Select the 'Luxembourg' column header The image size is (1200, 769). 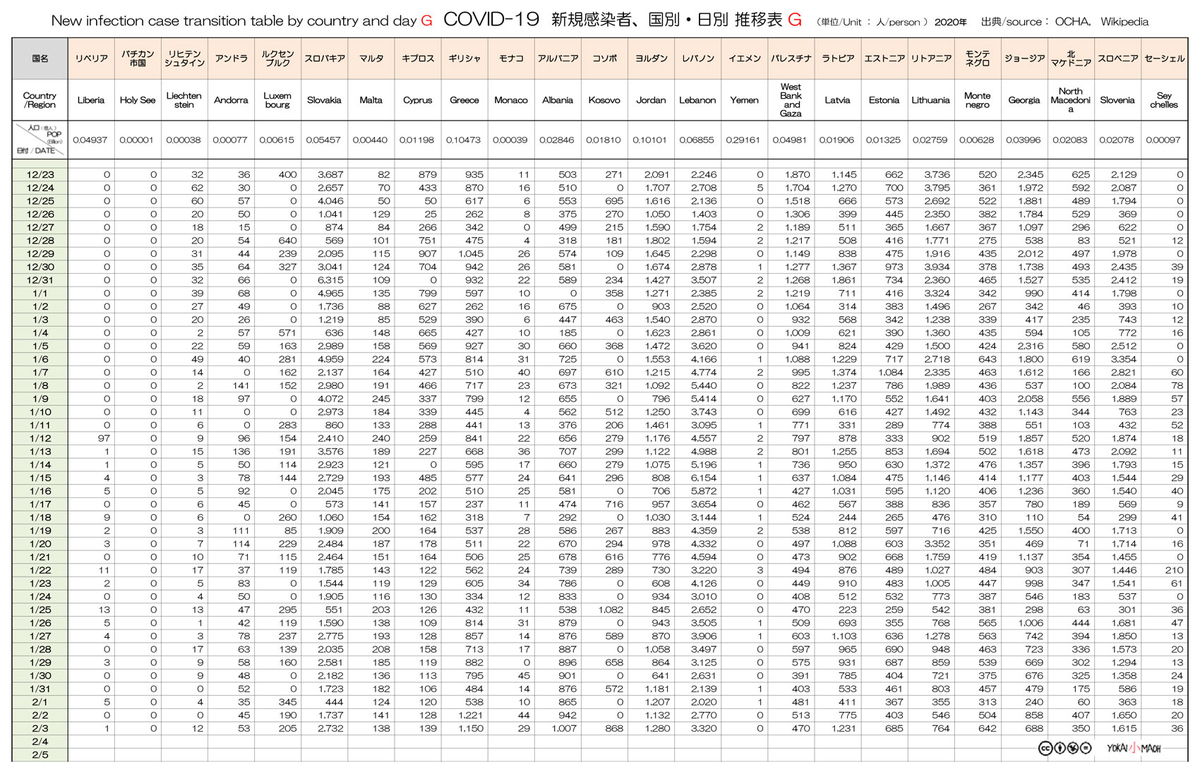(276, 100)
